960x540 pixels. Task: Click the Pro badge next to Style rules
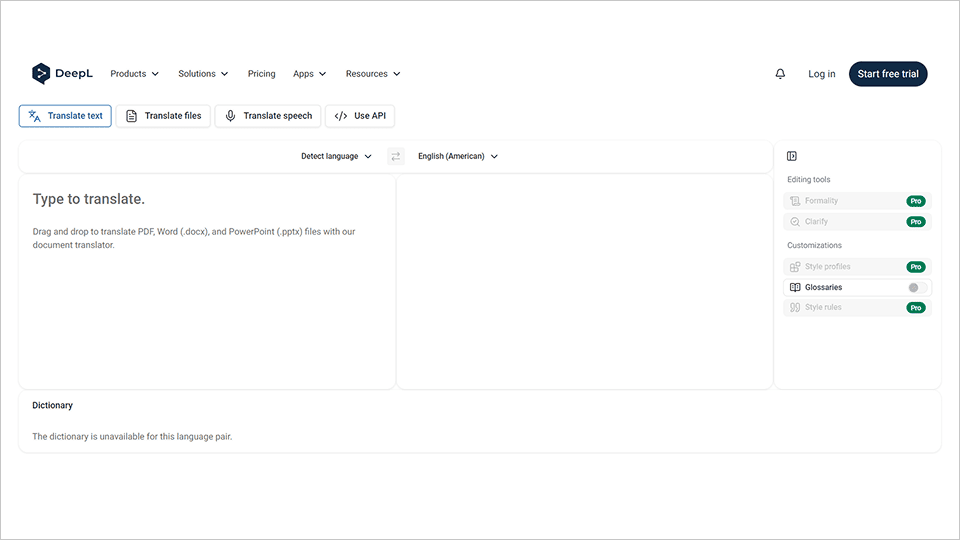coord(916,308)
